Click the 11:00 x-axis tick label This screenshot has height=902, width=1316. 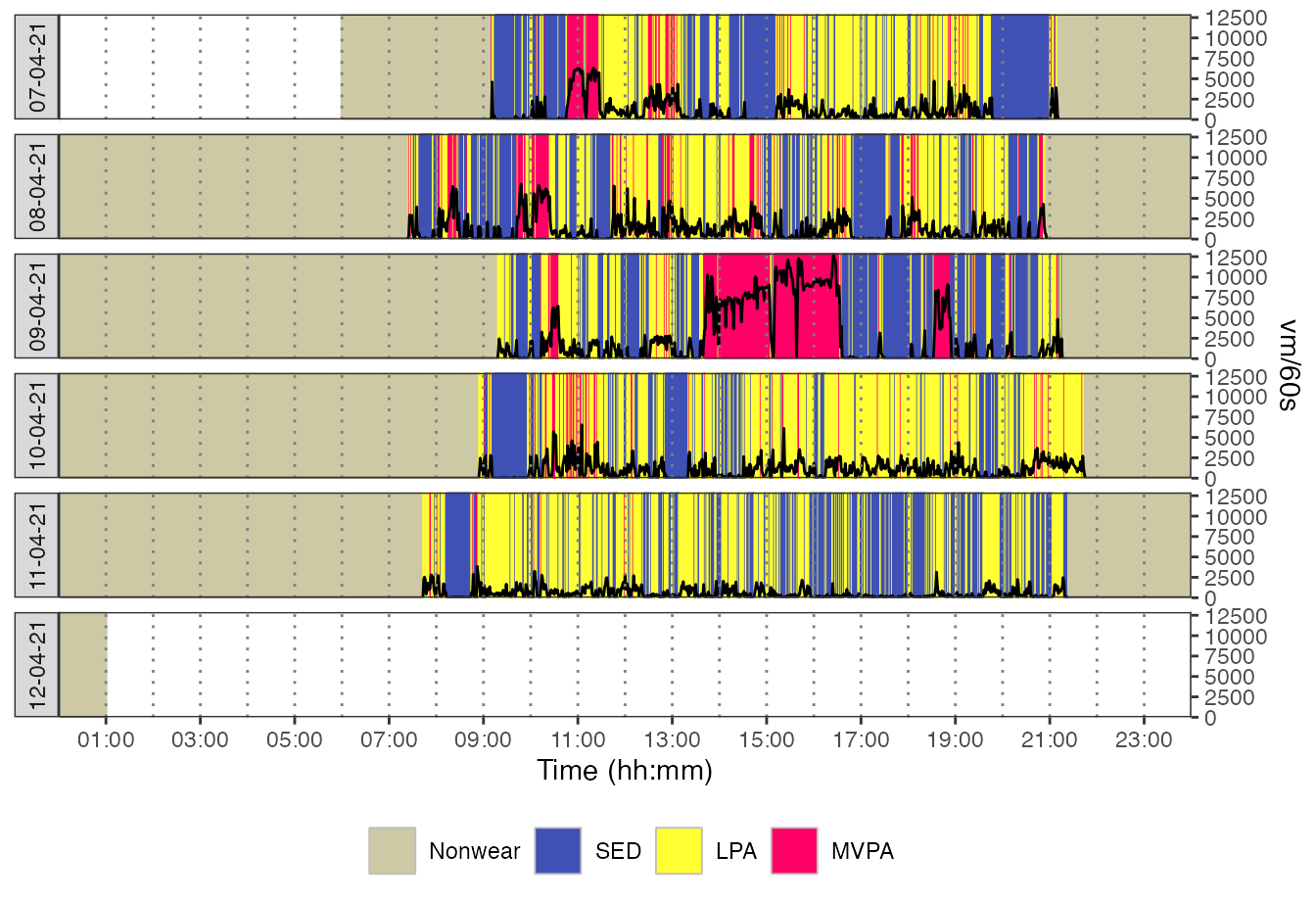[x=578, y=739]
